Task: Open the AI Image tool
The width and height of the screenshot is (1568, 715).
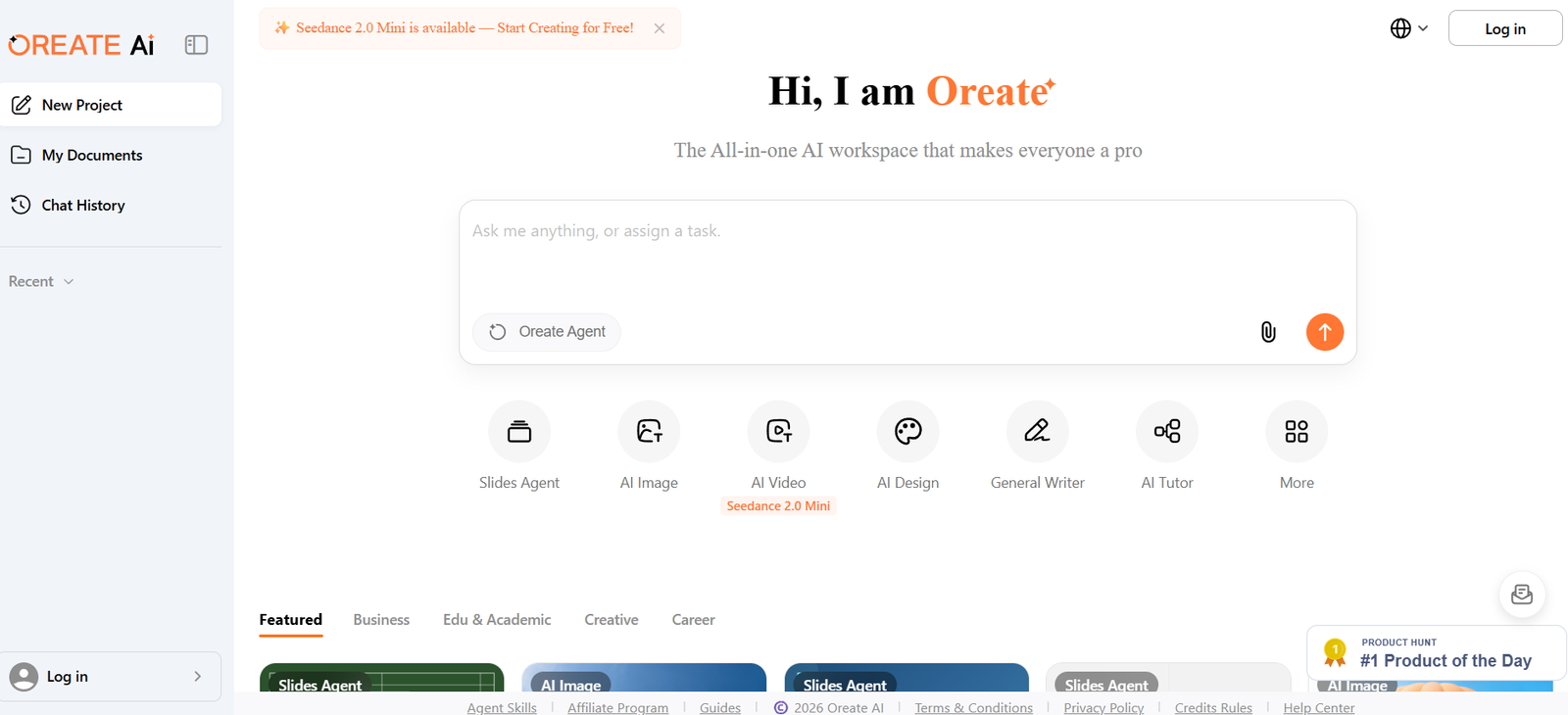Action: [x=649, y=446]
